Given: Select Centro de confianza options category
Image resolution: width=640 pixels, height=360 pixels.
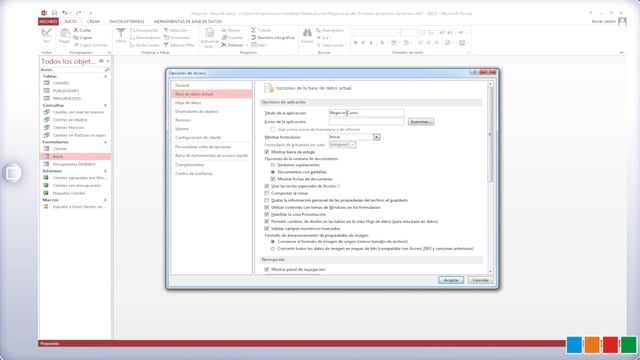Looking at the screenshot, I should tap(211, 173).
